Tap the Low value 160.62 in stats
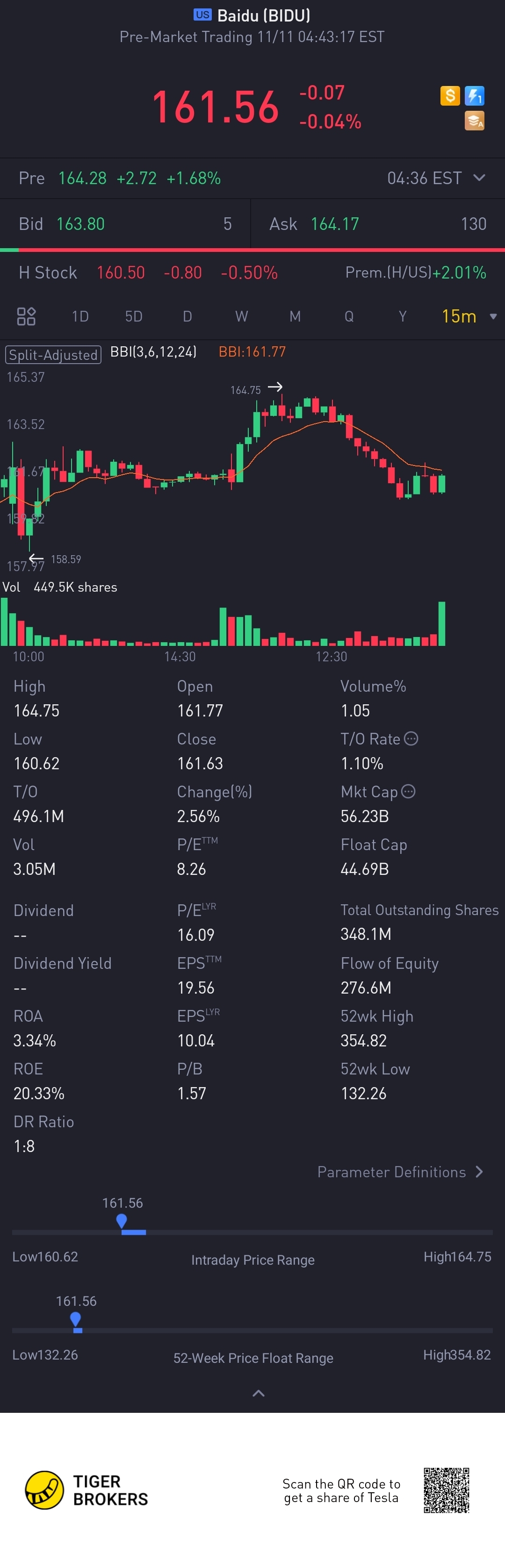This screenshot has height=1568, width=505. coord(36,763)
